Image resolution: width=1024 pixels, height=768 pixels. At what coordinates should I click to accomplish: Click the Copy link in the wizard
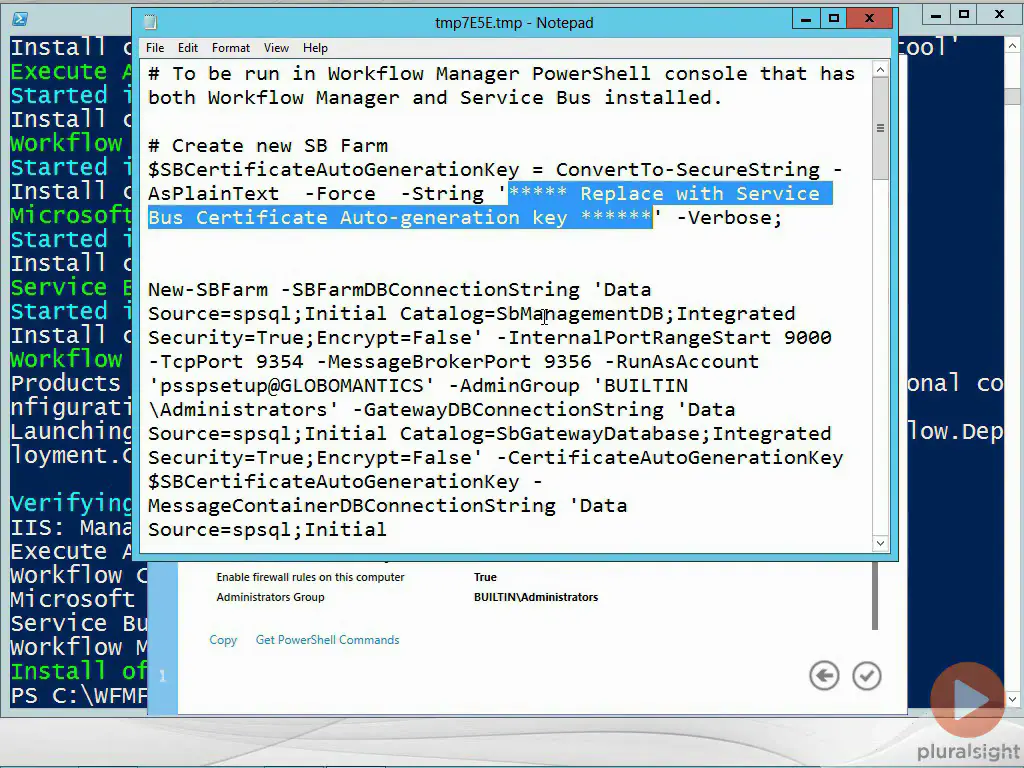click(x=223, y=640)
